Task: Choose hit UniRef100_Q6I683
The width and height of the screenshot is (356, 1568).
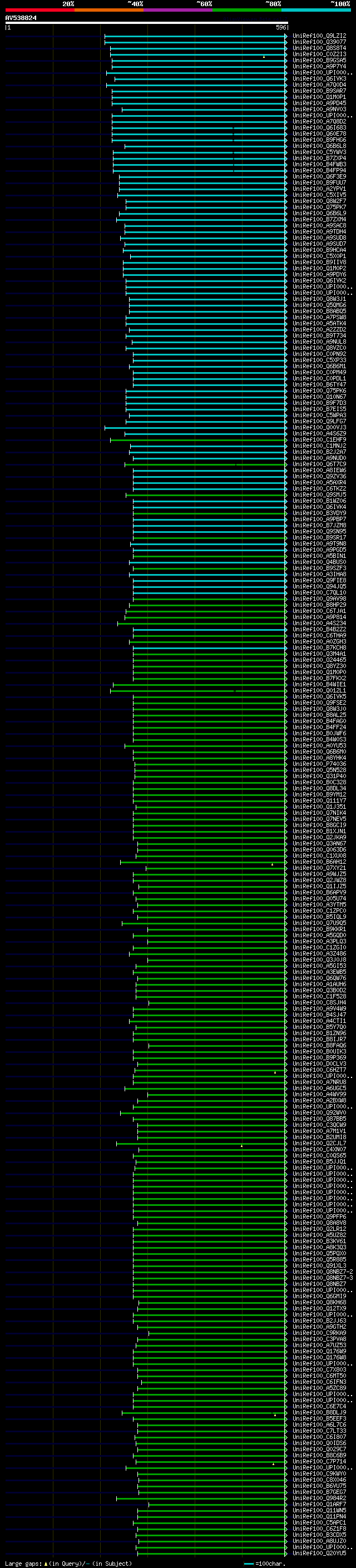Action: (319, 128)
